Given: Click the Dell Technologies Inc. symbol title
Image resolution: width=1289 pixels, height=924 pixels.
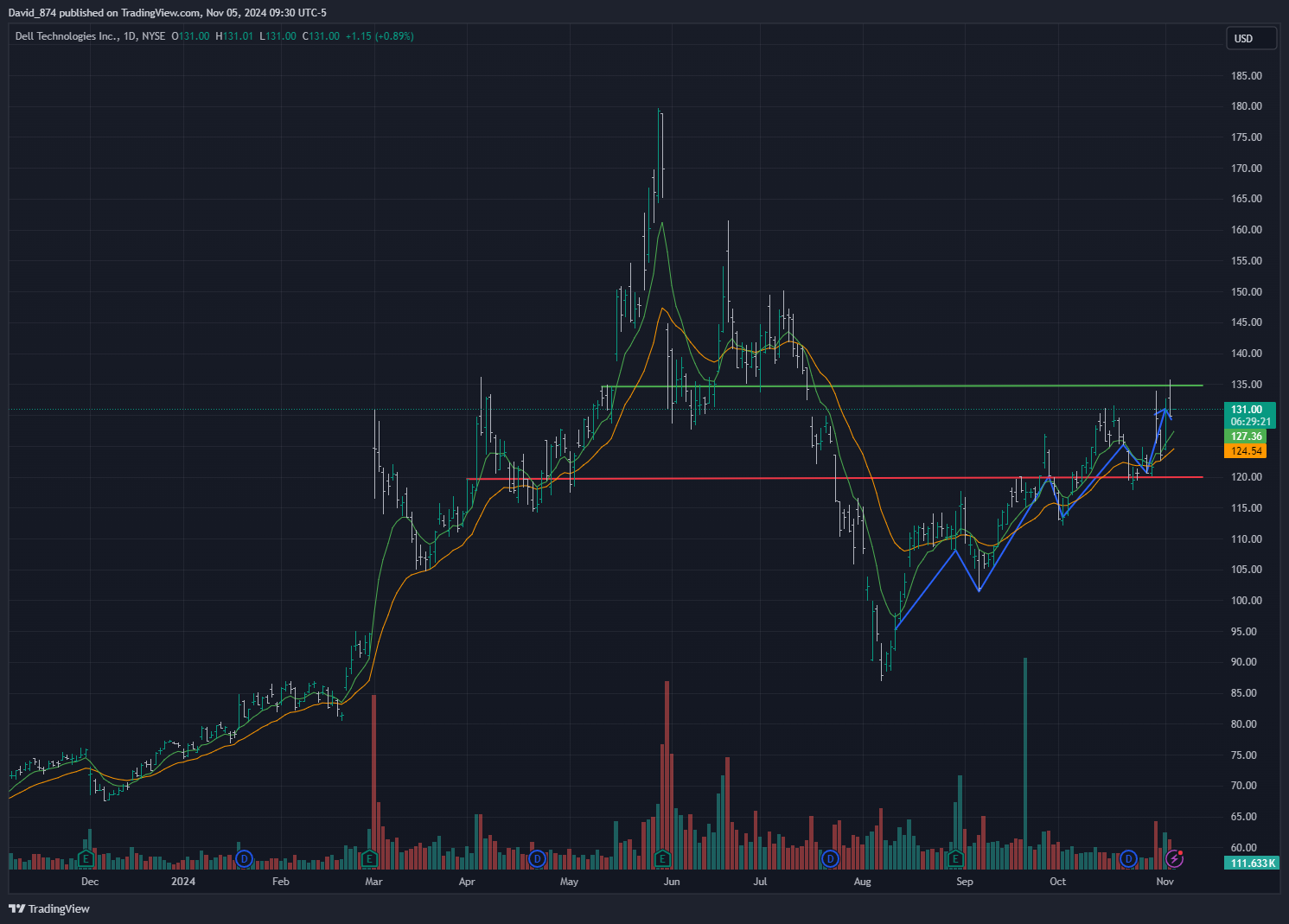Looking at the screenshot, I should tap(67, 36).
